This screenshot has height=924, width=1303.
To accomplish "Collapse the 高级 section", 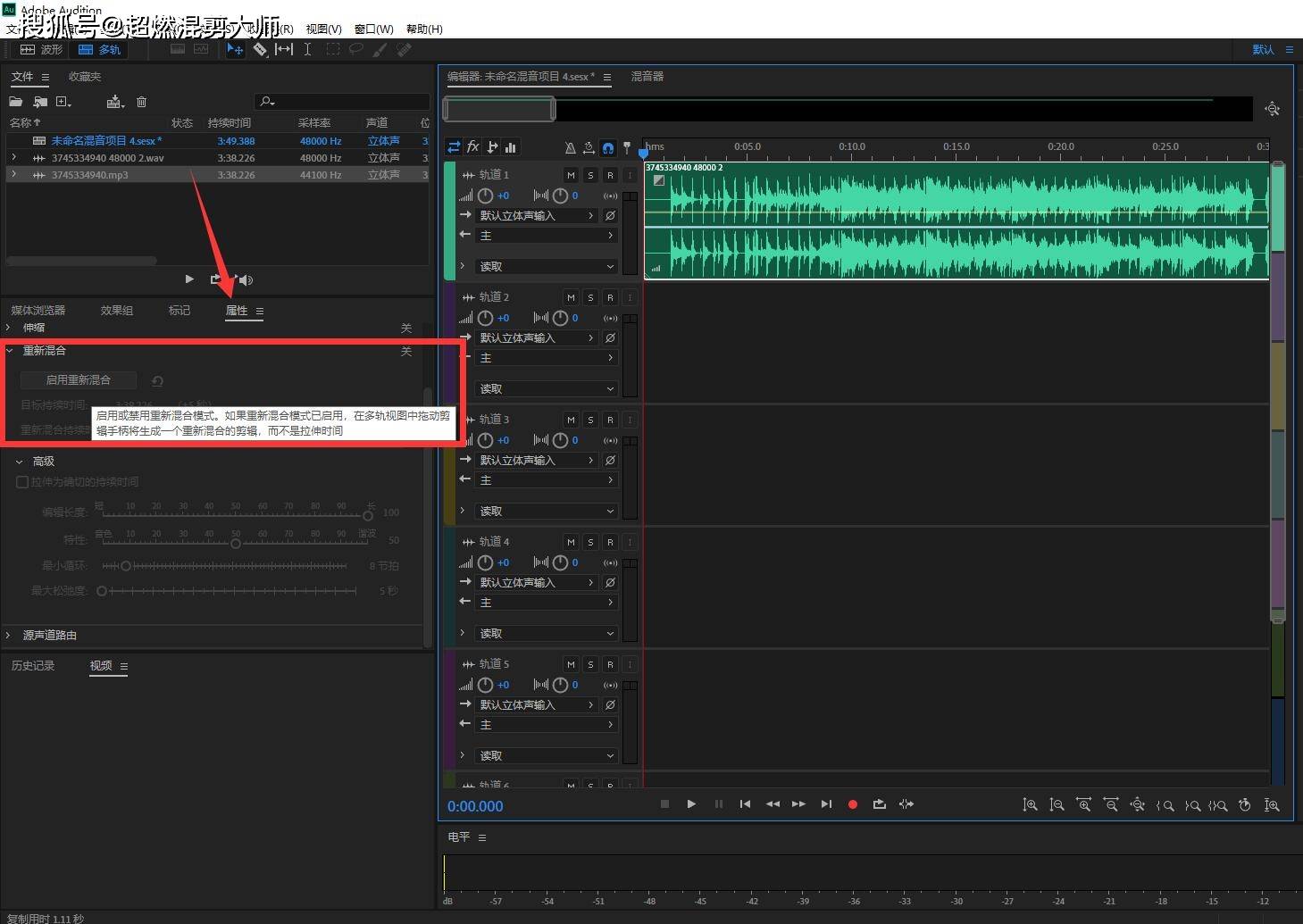I will click(19, 462).
